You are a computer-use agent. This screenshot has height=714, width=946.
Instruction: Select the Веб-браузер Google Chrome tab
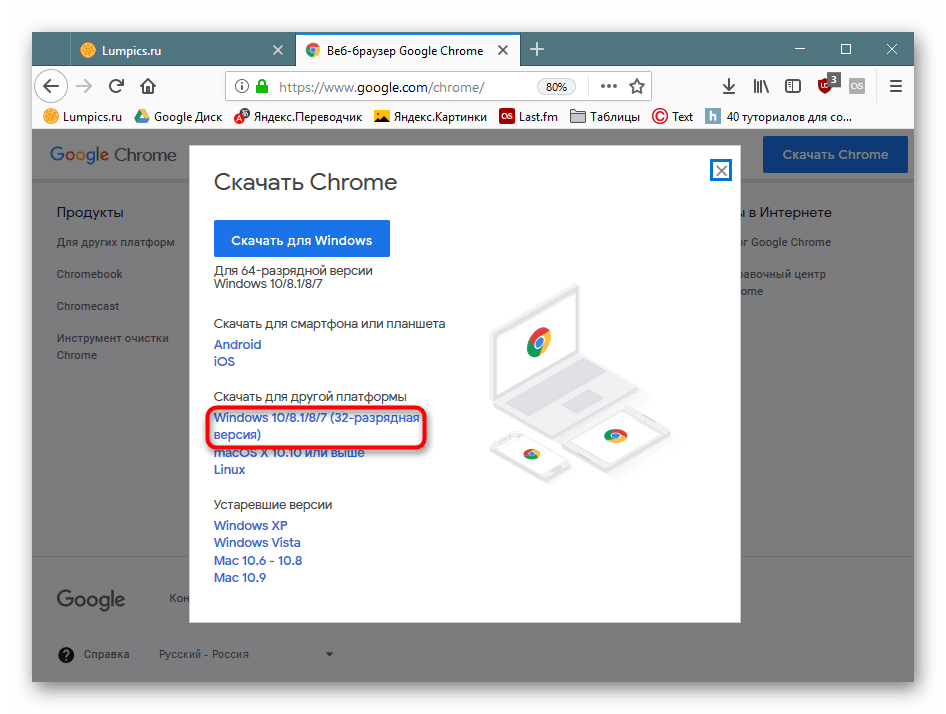(x=408, y=50)
